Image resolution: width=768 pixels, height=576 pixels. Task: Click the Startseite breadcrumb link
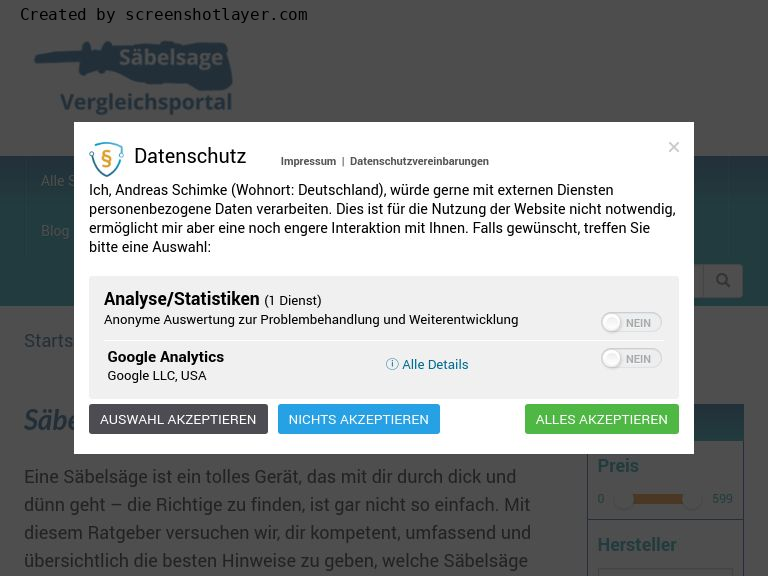(x=48, y=340)
